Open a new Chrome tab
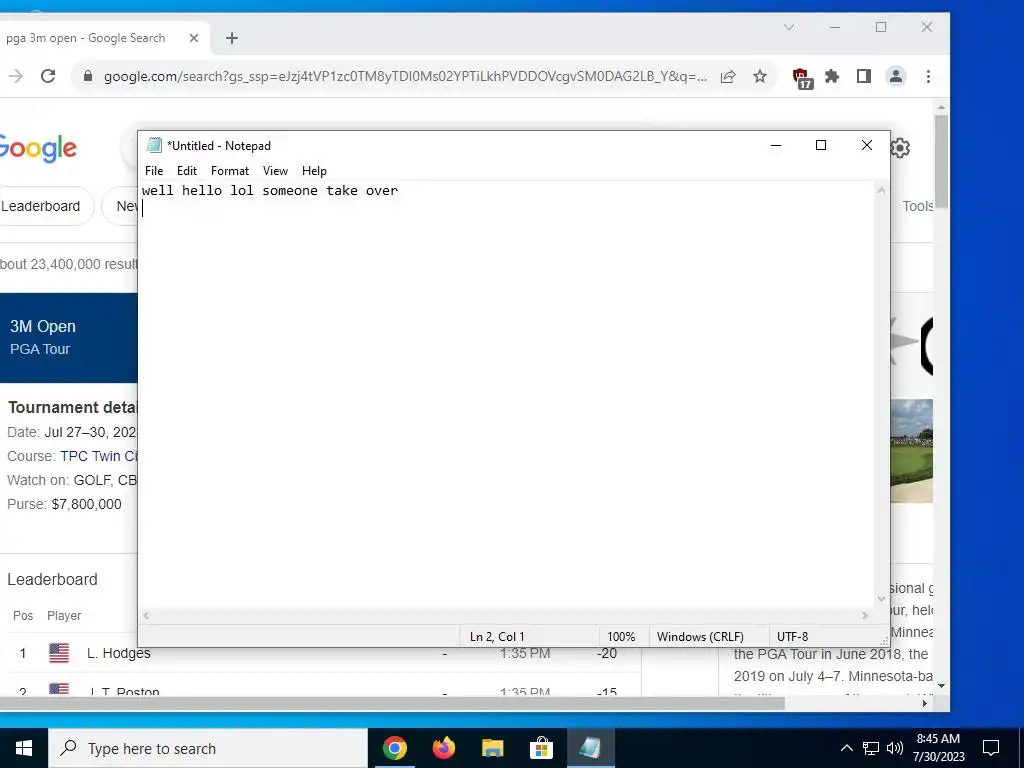 click(232, 38)
